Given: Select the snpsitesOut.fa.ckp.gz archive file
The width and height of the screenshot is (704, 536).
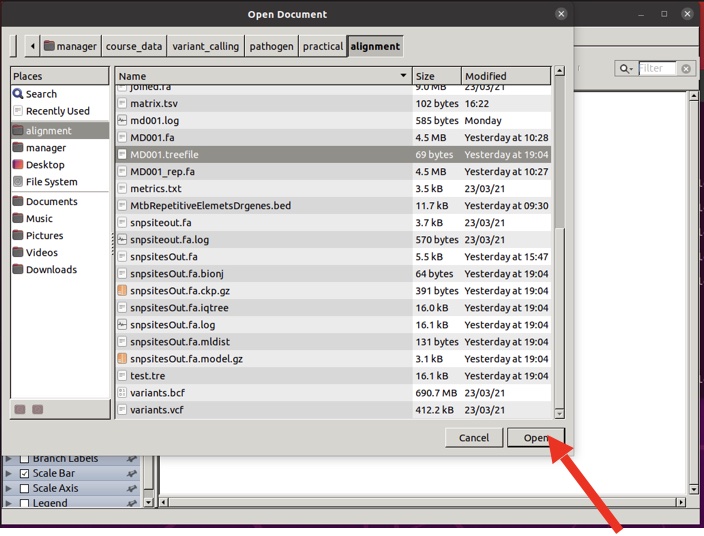Looking at the screenshot, I should click(180, 291).
